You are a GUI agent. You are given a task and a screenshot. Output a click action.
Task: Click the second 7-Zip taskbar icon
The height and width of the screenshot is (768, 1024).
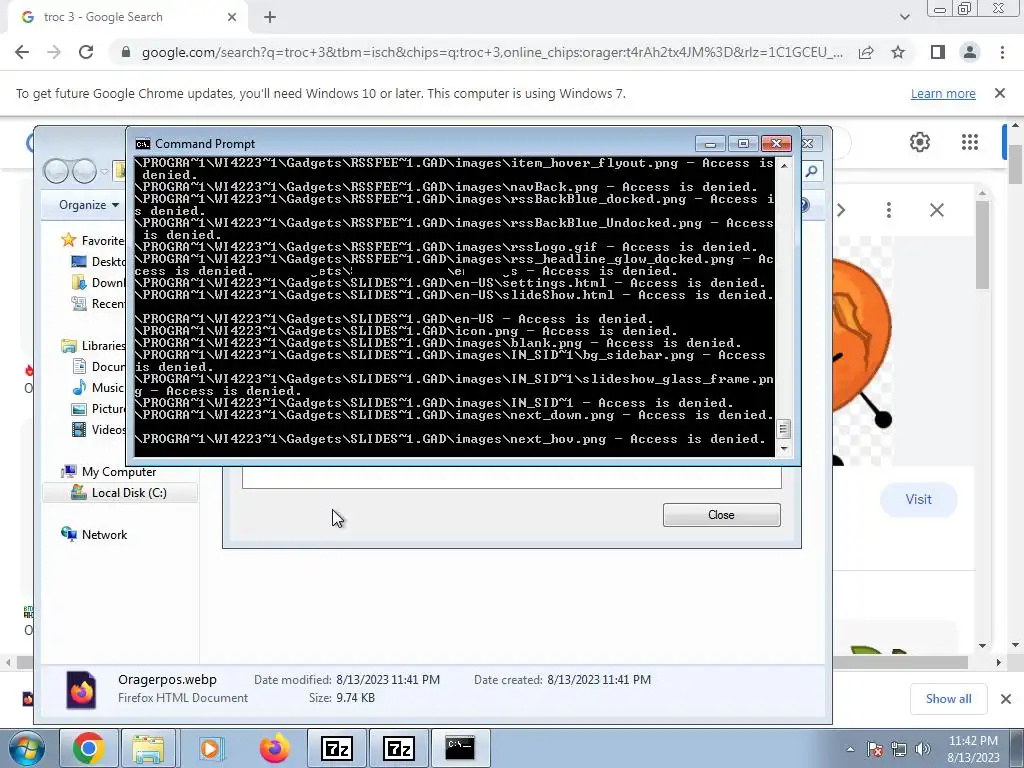pyautogui.click(x=399, y=748)
